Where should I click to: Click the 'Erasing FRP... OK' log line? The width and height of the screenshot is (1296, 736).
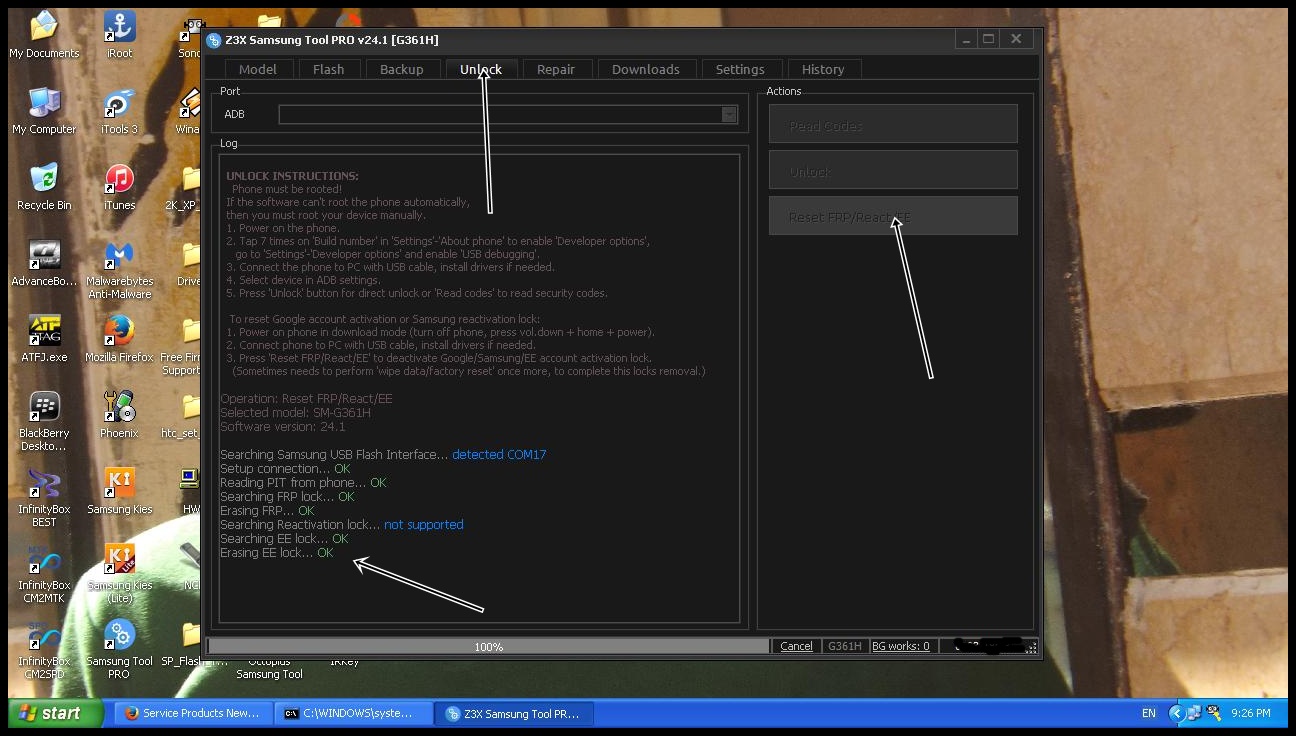click(267, 510)
